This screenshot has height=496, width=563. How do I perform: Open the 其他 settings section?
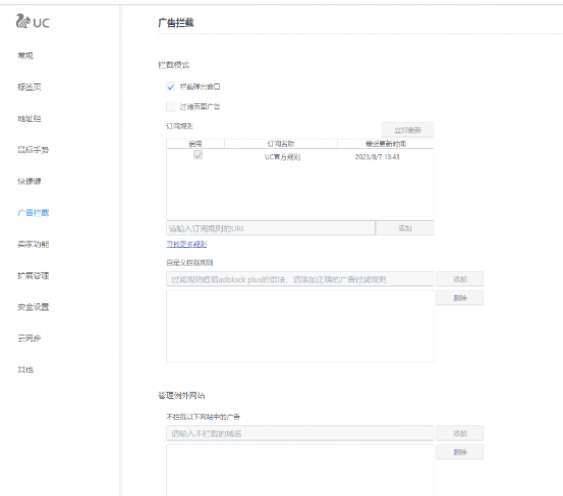click(25, 370)
